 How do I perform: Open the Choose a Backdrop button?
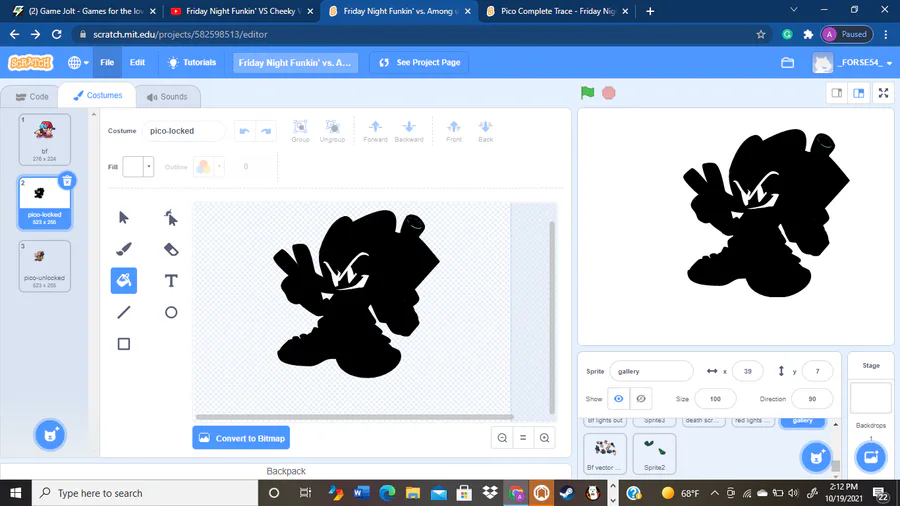[x=871, y=457]
